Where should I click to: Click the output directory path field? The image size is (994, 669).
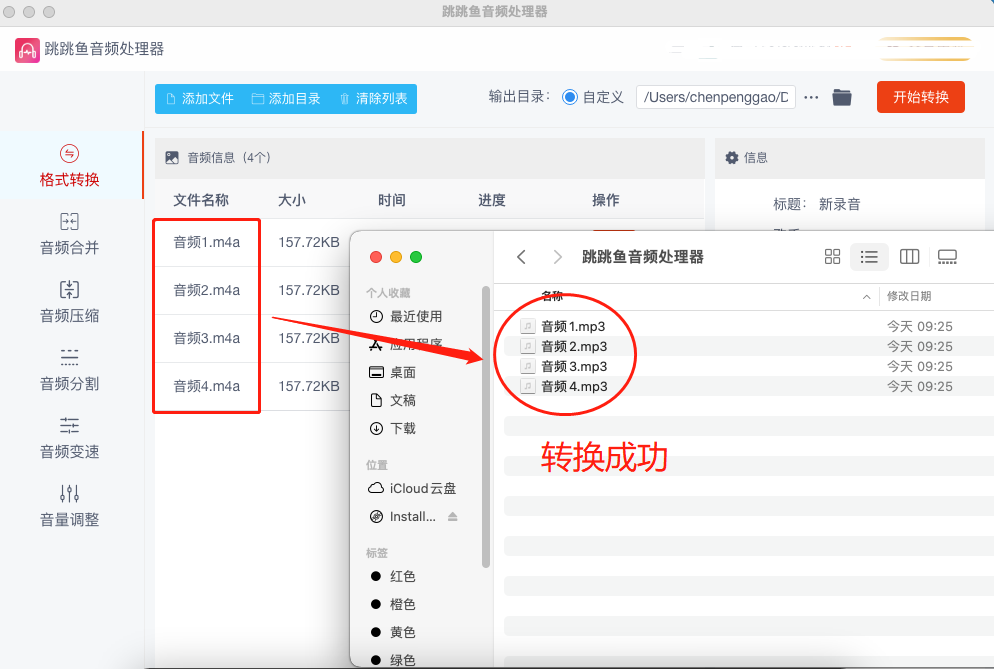tap(715, 97)
